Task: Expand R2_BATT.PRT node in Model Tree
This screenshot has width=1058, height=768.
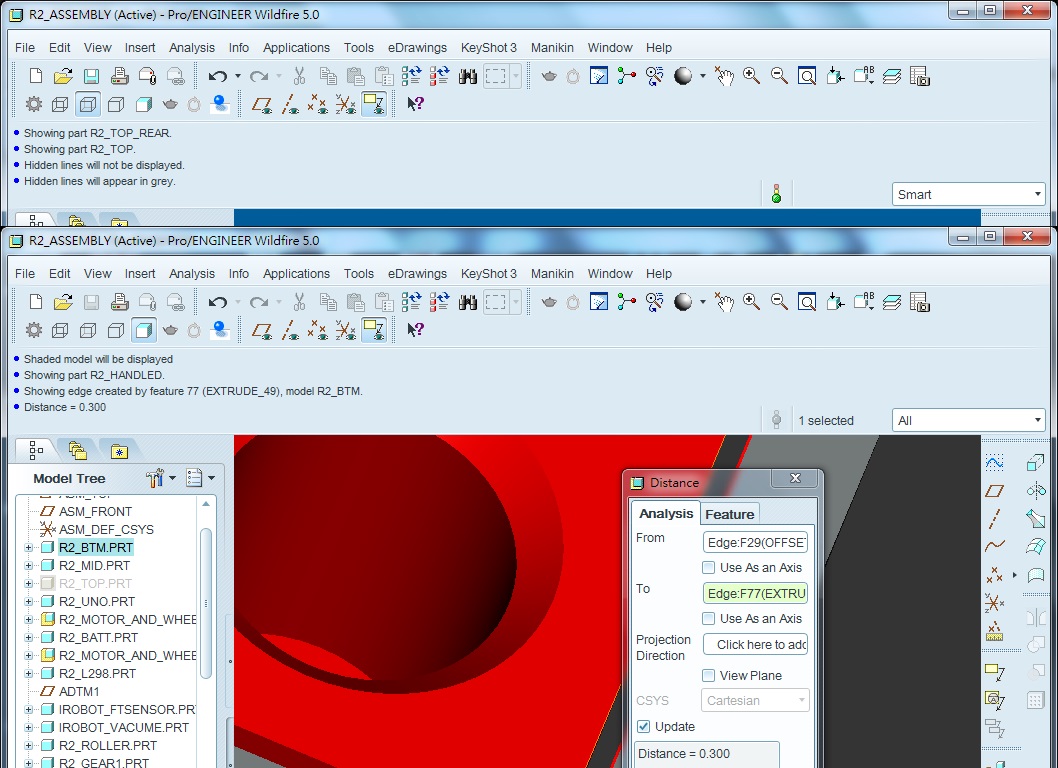Action: pos(28,637)
